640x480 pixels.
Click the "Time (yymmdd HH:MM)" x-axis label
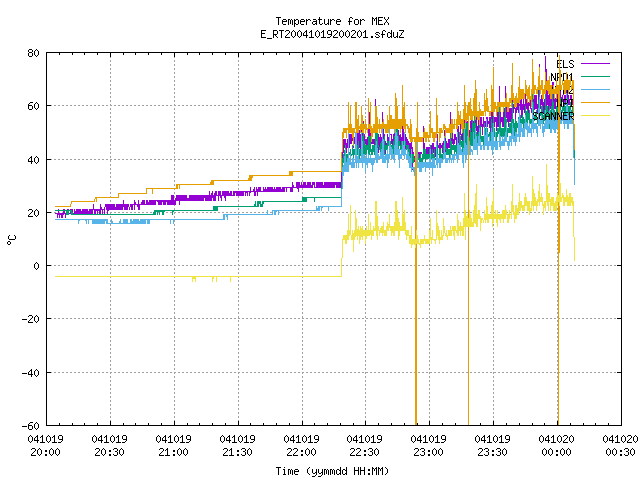click(x=332, y=471)
